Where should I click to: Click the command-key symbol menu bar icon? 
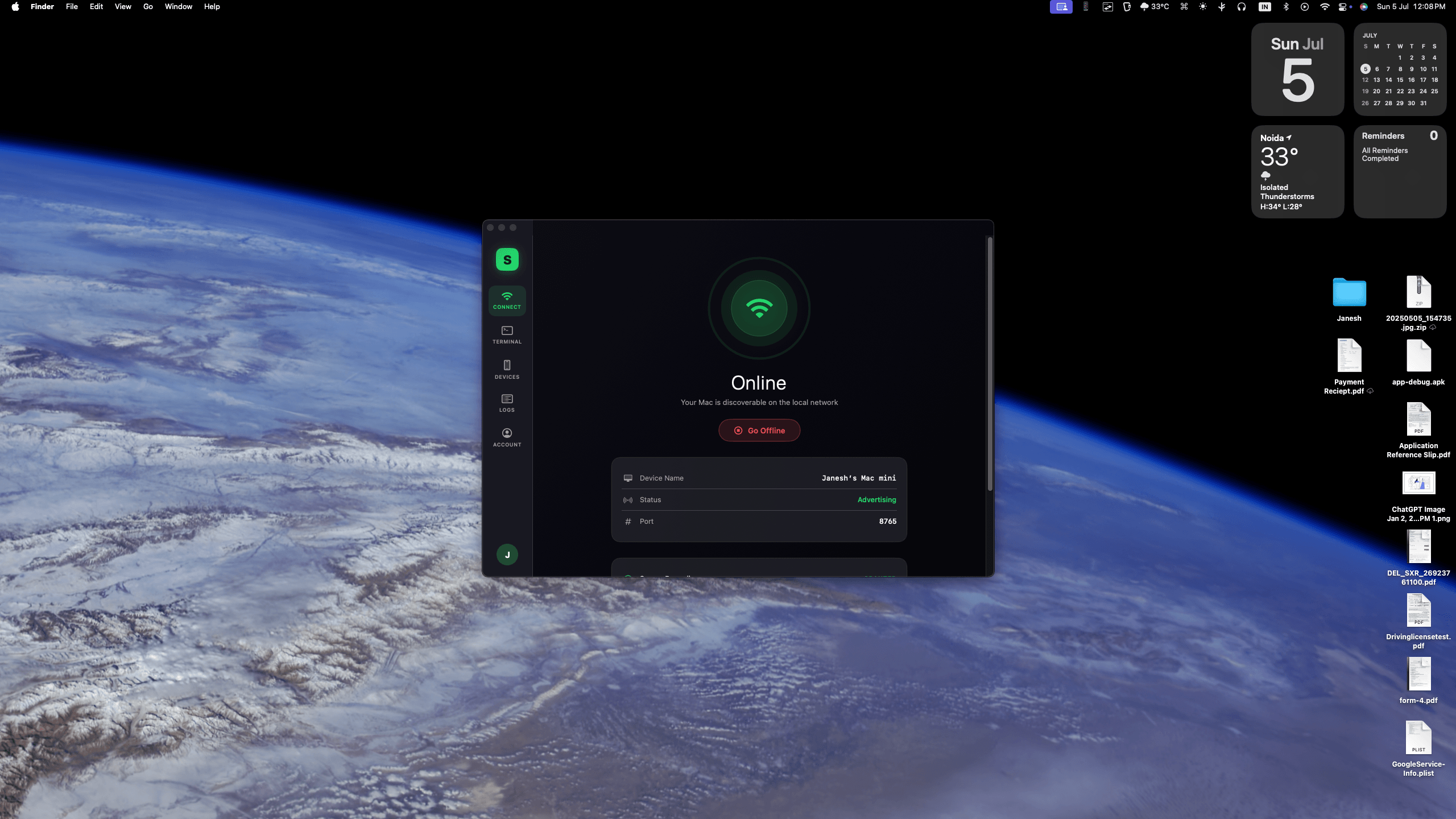click(x=1184, y=7)
